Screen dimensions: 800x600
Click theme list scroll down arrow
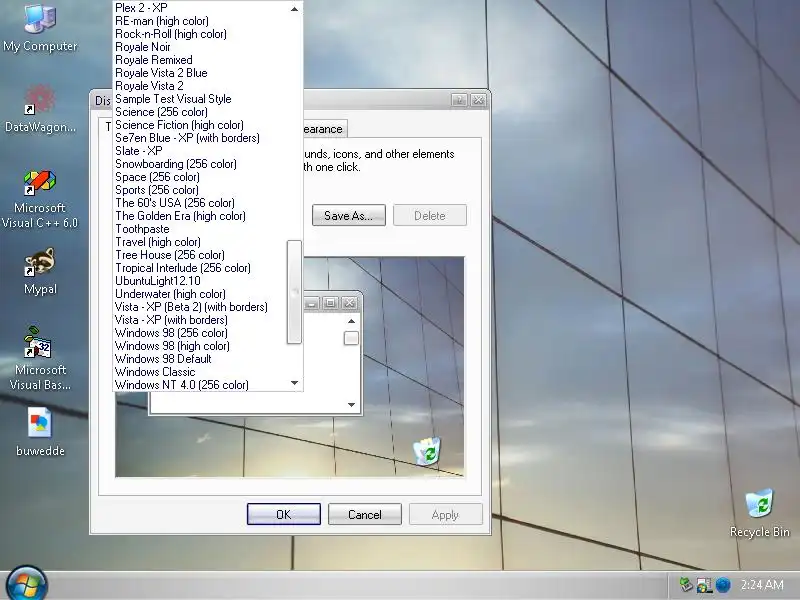(294, 383)
